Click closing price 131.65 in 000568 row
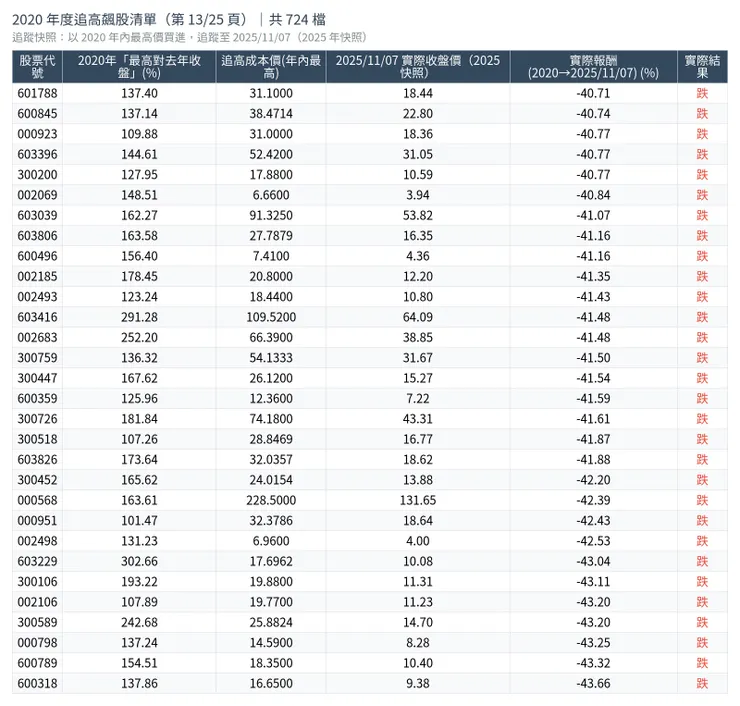Image resolution: width=740 pixels, height=706 pixels. click(x=418, y=500)
